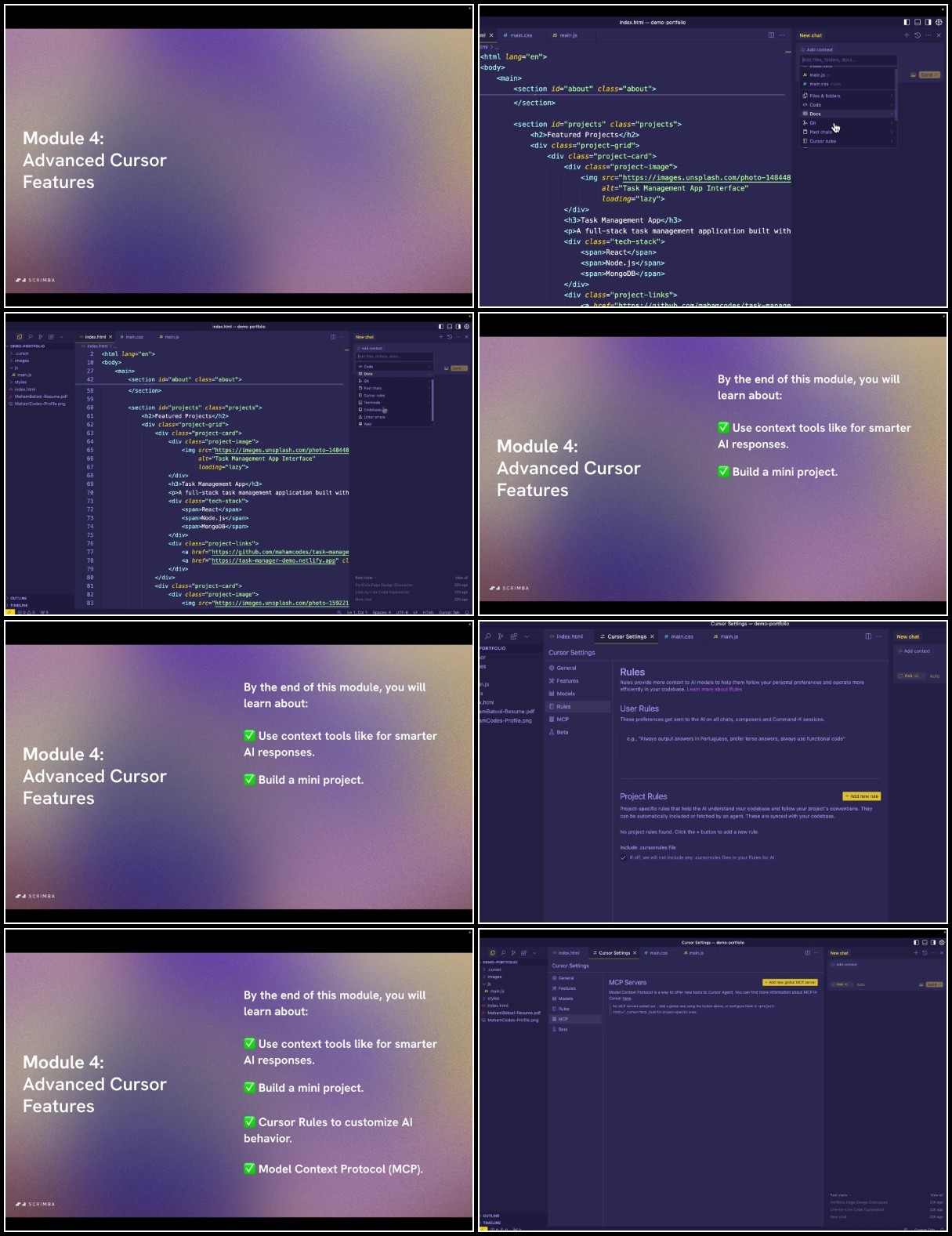This screenshot has width=952, height=1236.
Task: Open task-manager-demo.netlify.app link on line 78
Action: (273, 560)
